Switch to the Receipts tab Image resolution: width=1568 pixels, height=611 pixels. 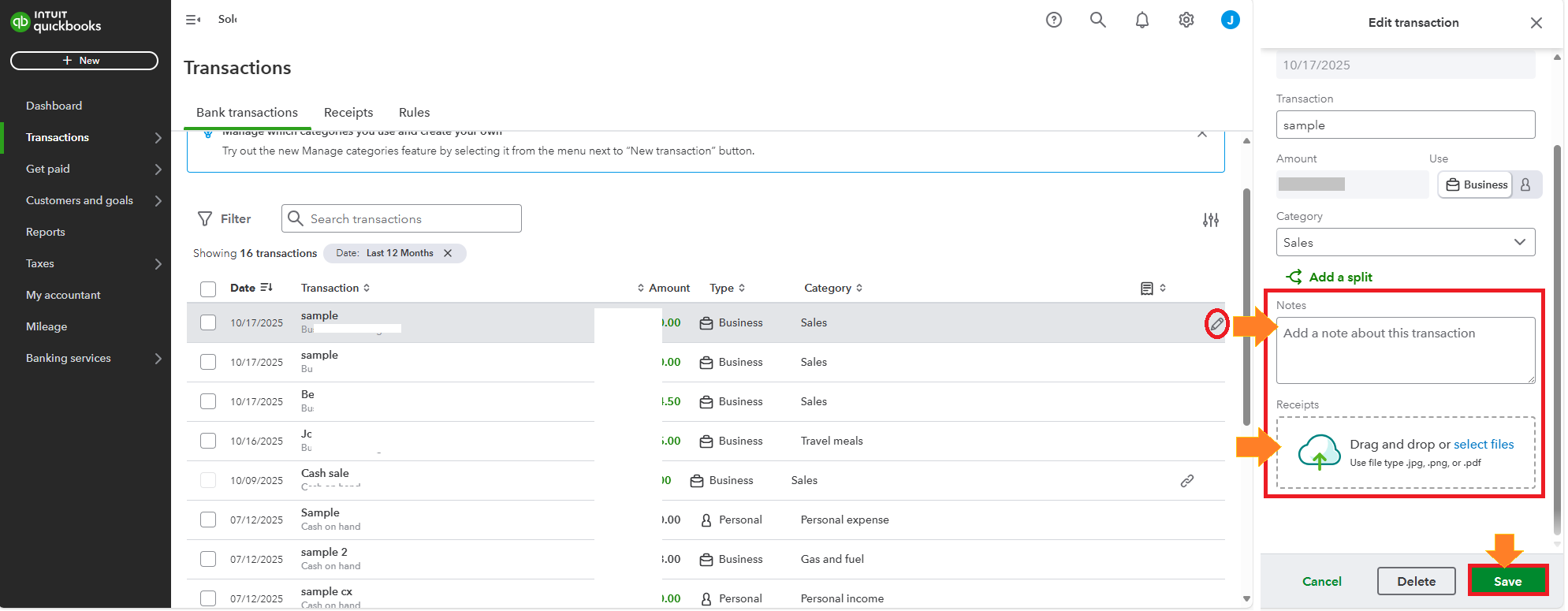(348, 113)
